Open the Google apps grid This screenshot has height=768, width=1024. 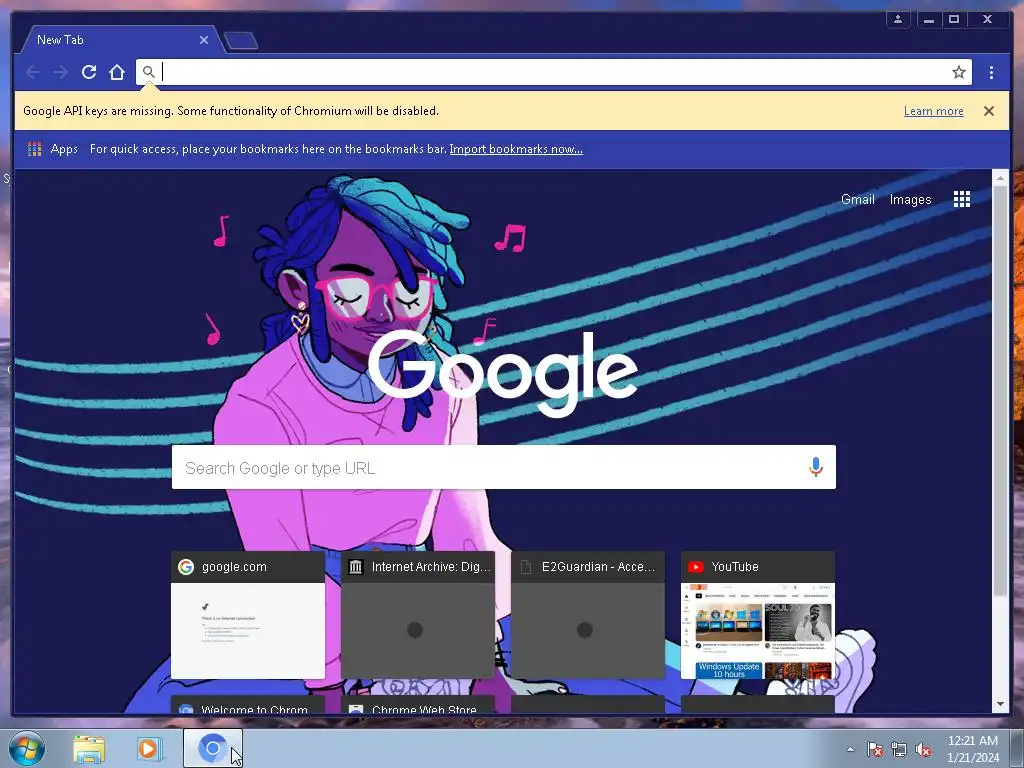point(961,199)
